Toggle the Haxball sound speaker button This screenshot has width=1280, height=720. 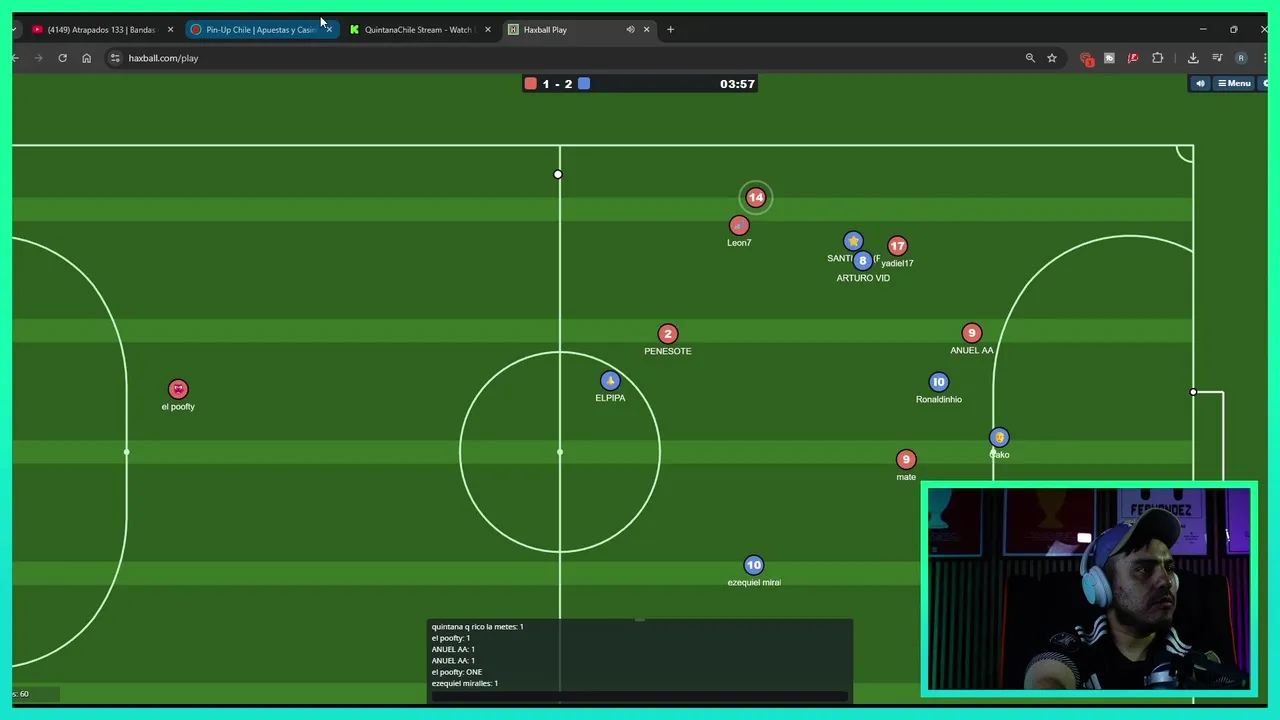[1200, 84]
